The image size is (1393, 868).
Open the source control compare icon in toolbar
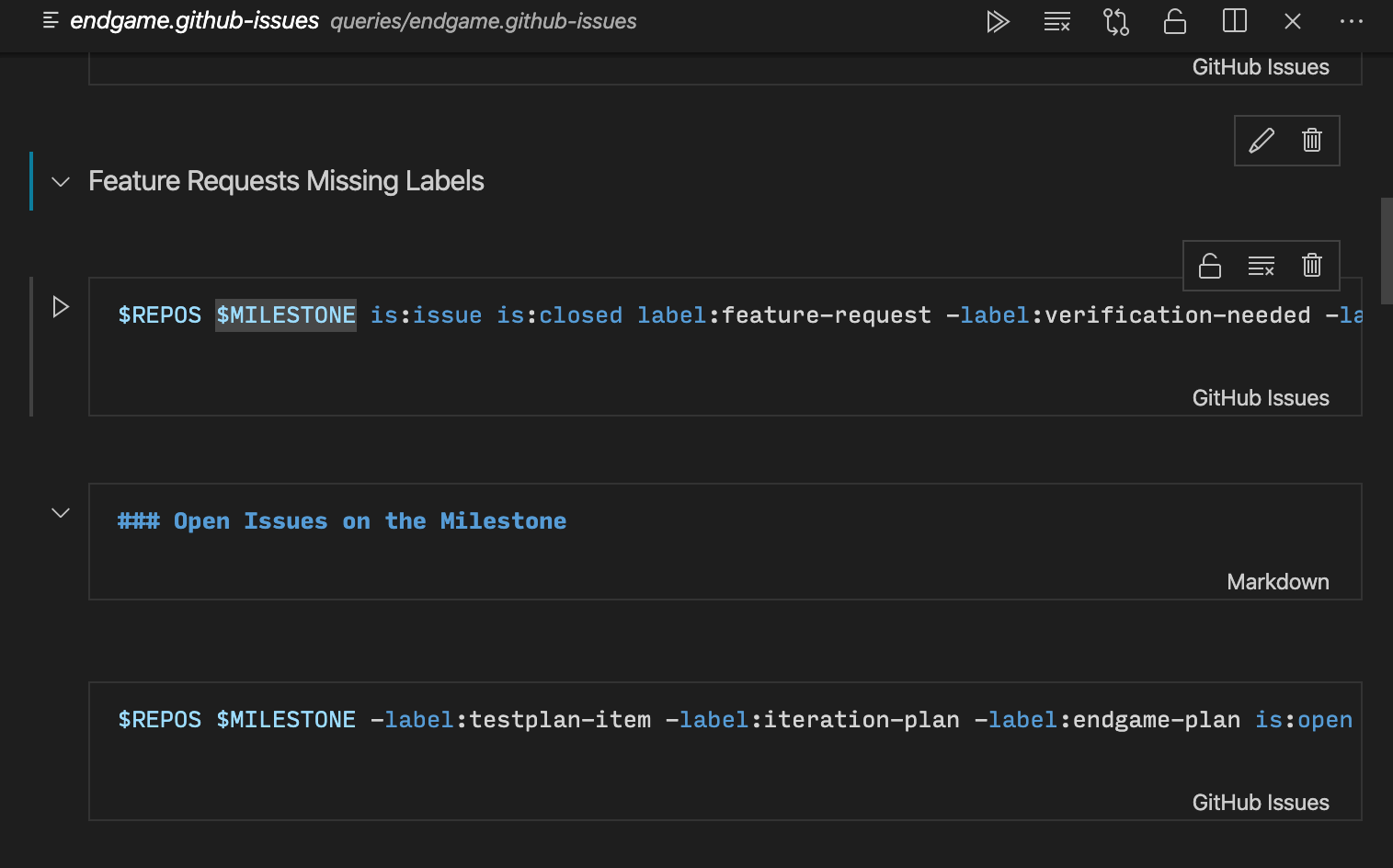click(x=1115, y=21)
